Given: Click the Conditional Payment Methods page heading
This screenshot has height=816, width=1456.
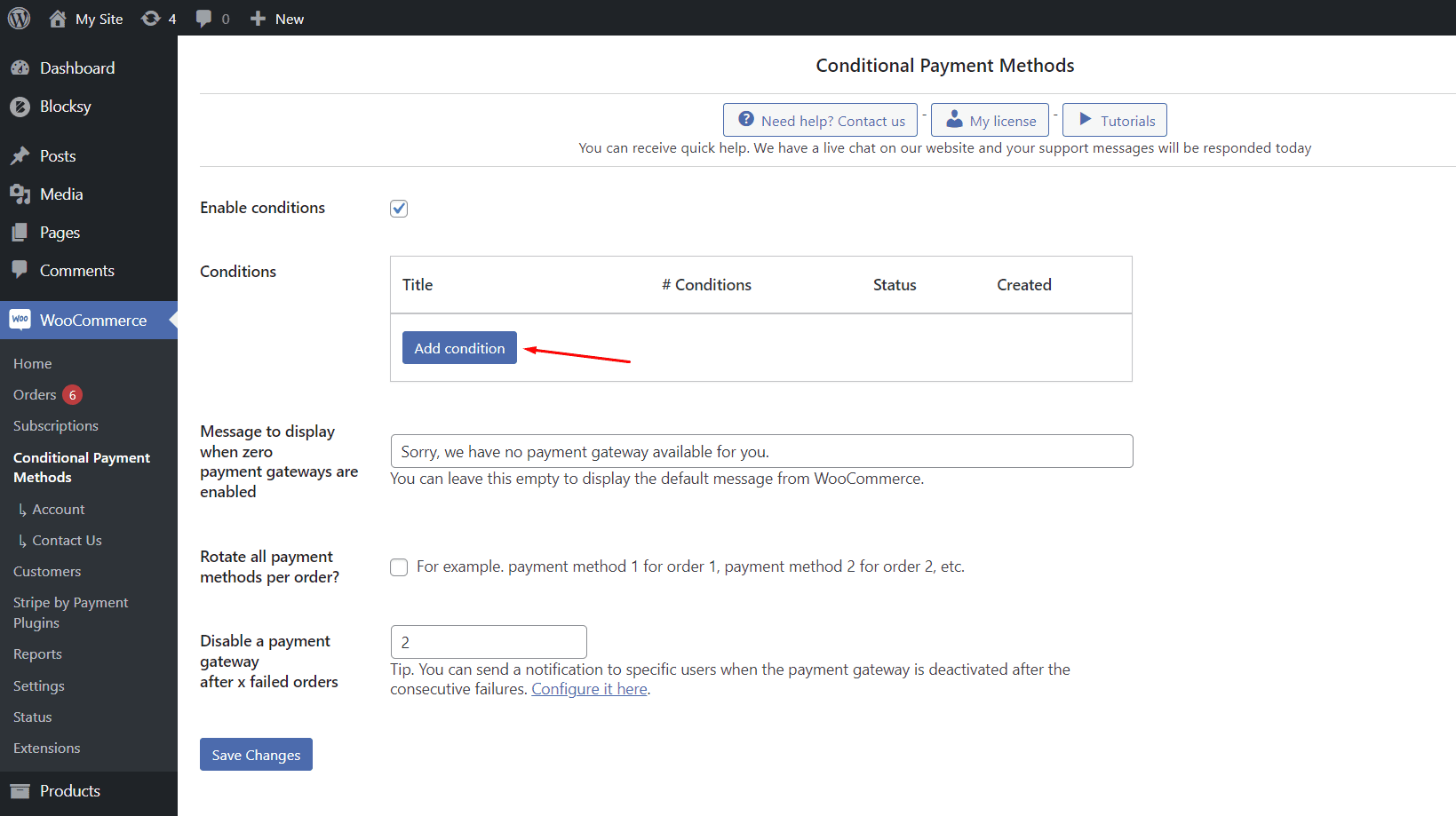Looking at the screenshot, I should [945, 66].
